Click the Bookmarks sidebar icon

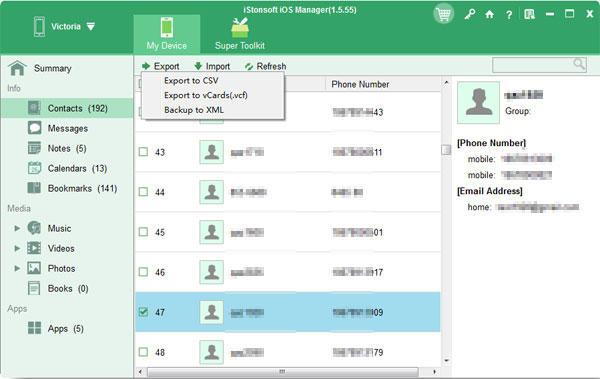tap(34, 188)
